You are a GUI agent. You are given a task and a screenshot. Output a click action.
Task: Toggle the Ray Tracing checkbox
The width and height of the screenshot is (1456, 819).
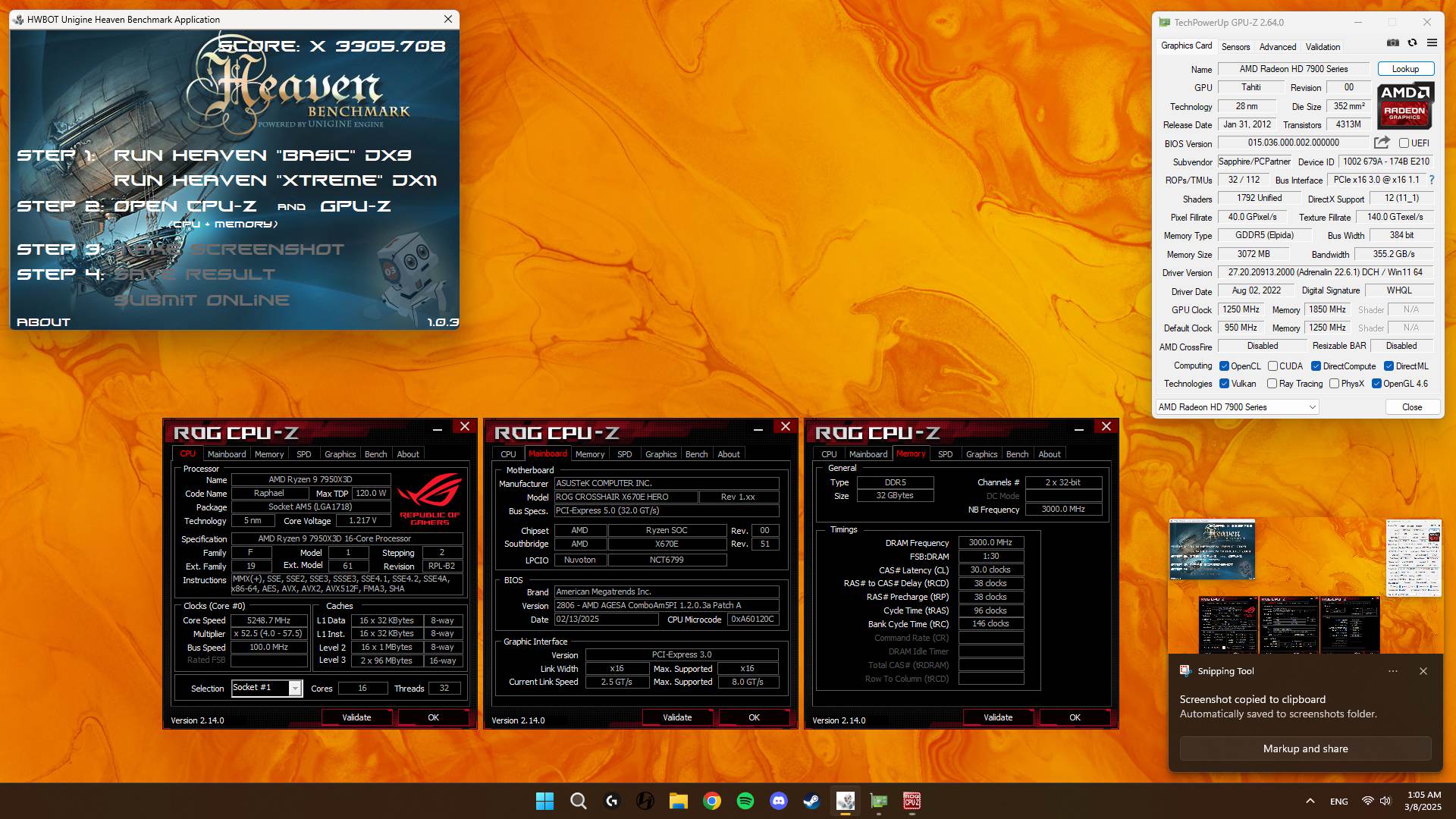(x=1272, y=384)
